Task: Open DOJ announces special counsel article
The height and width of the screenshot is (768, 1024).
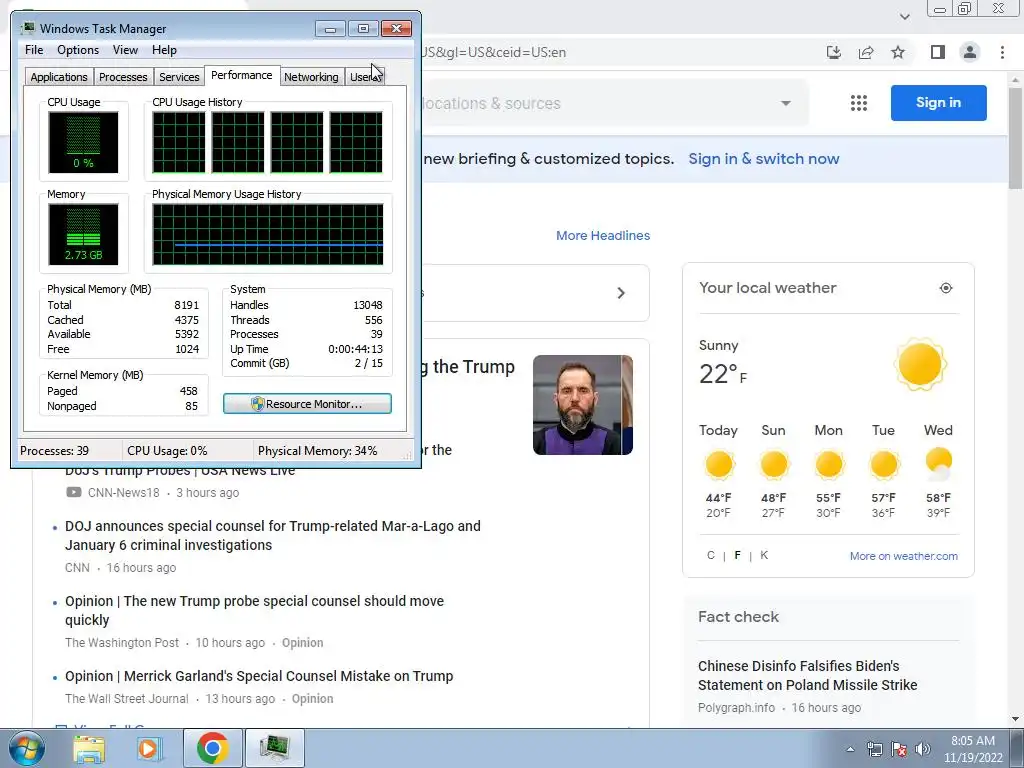Action: [x=273, y=536]
